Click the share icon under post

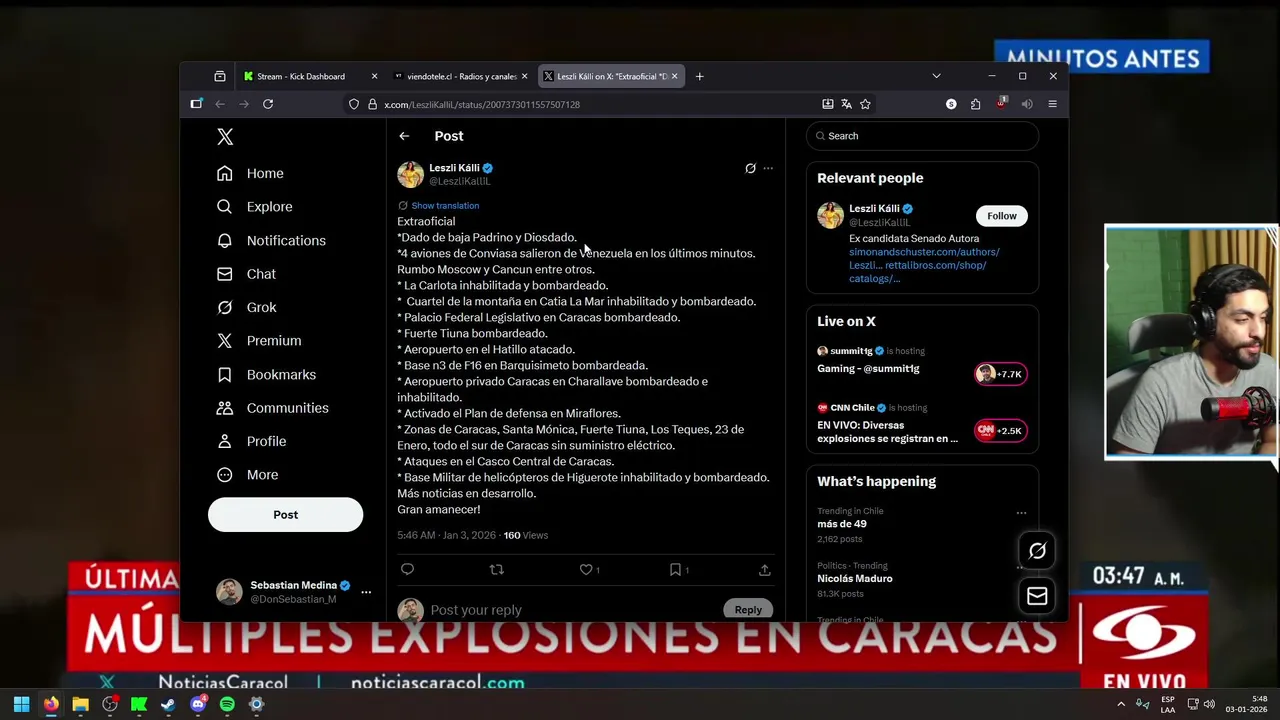click(764, 569)
